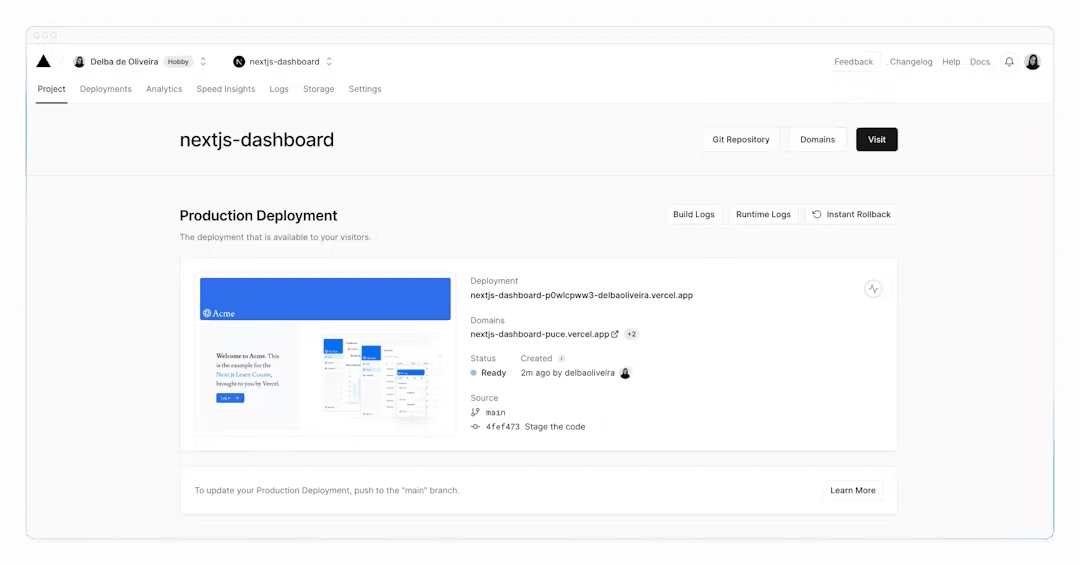Show the +2 additional domains
The width and height of the screenshot is (1080, 565).
632,334
